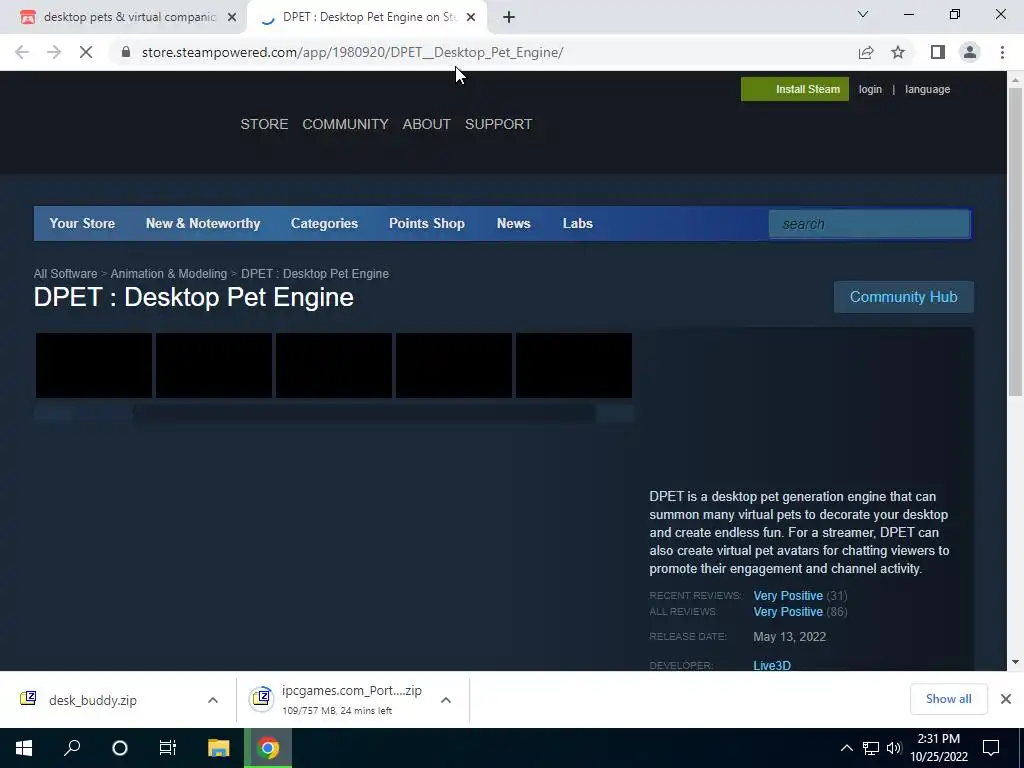
Task: Click Show all downloads
Action: (x=948, y=699)
